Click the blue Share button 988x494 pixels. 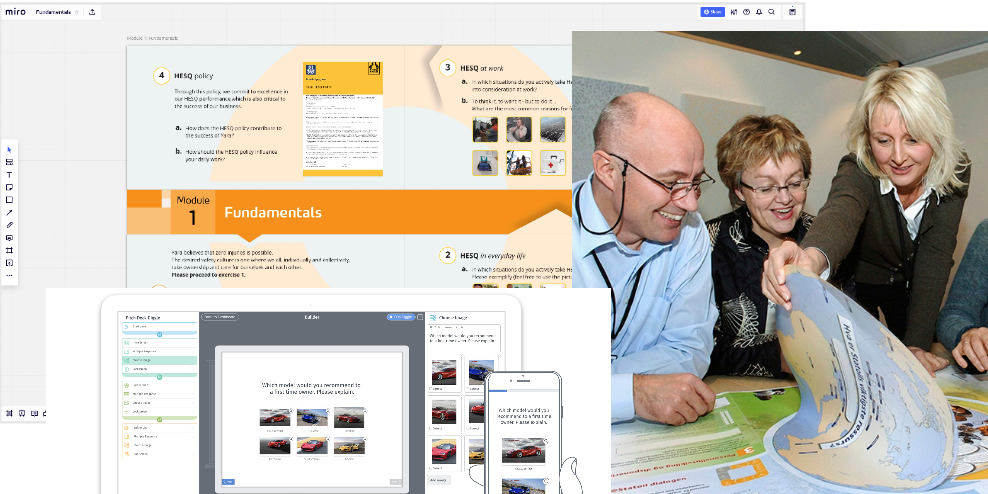pos(713,12)
